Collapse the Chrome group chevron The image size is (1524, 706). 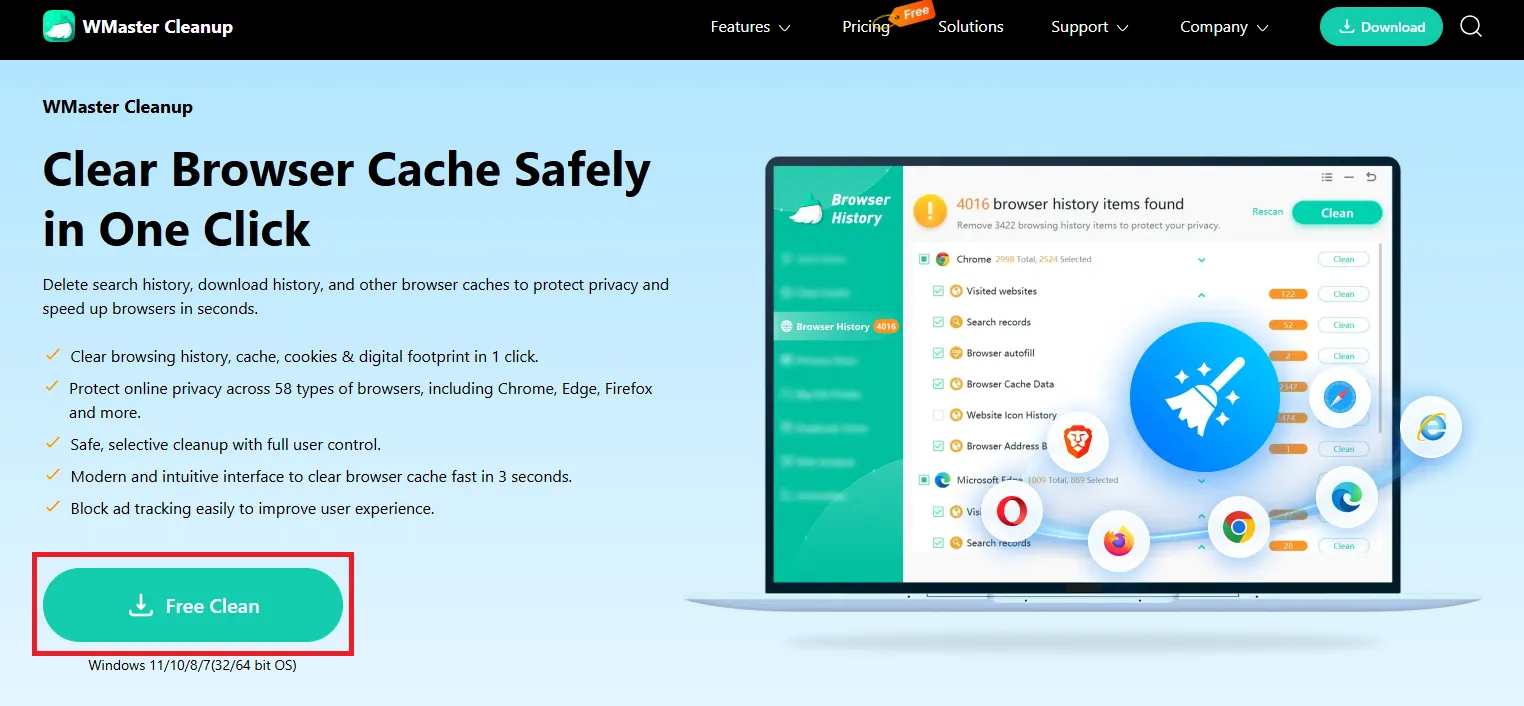point(1201,260)
